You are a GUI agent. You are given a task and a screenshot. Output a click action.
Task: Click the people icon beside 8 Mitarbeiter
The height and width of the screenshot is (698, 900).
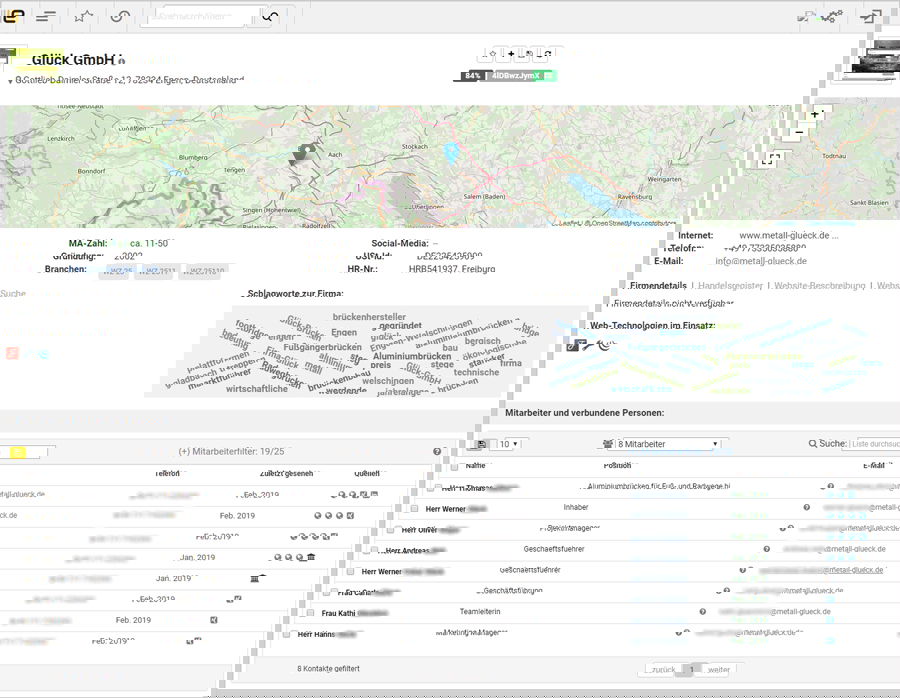click(x=608, y=444)
